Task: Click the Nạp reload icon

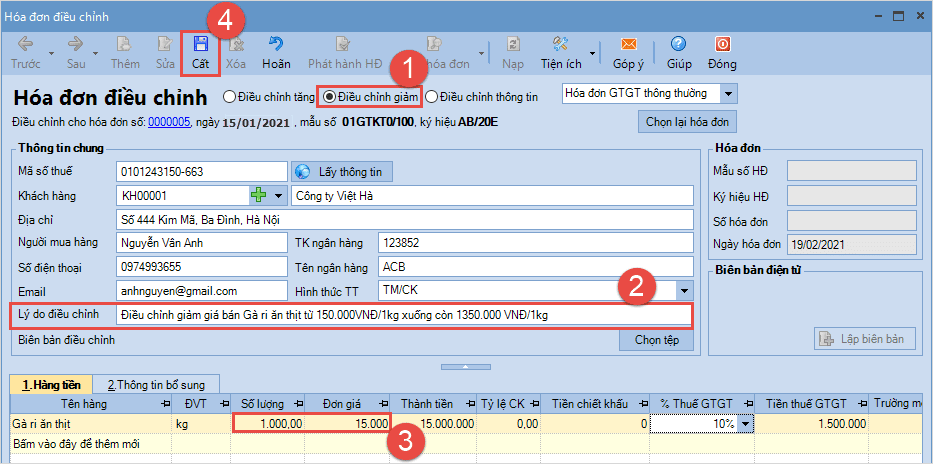Action: 512,45
